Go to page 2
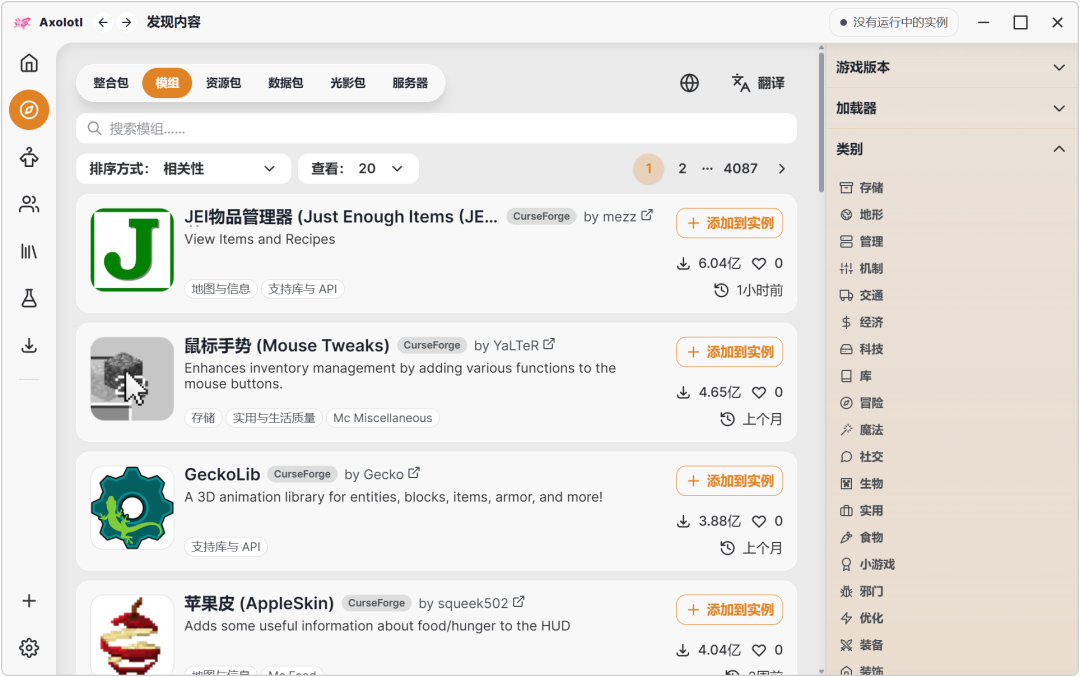Image resolution: width=1080 pixels, height=677 pixels. [x=682, y=169]
